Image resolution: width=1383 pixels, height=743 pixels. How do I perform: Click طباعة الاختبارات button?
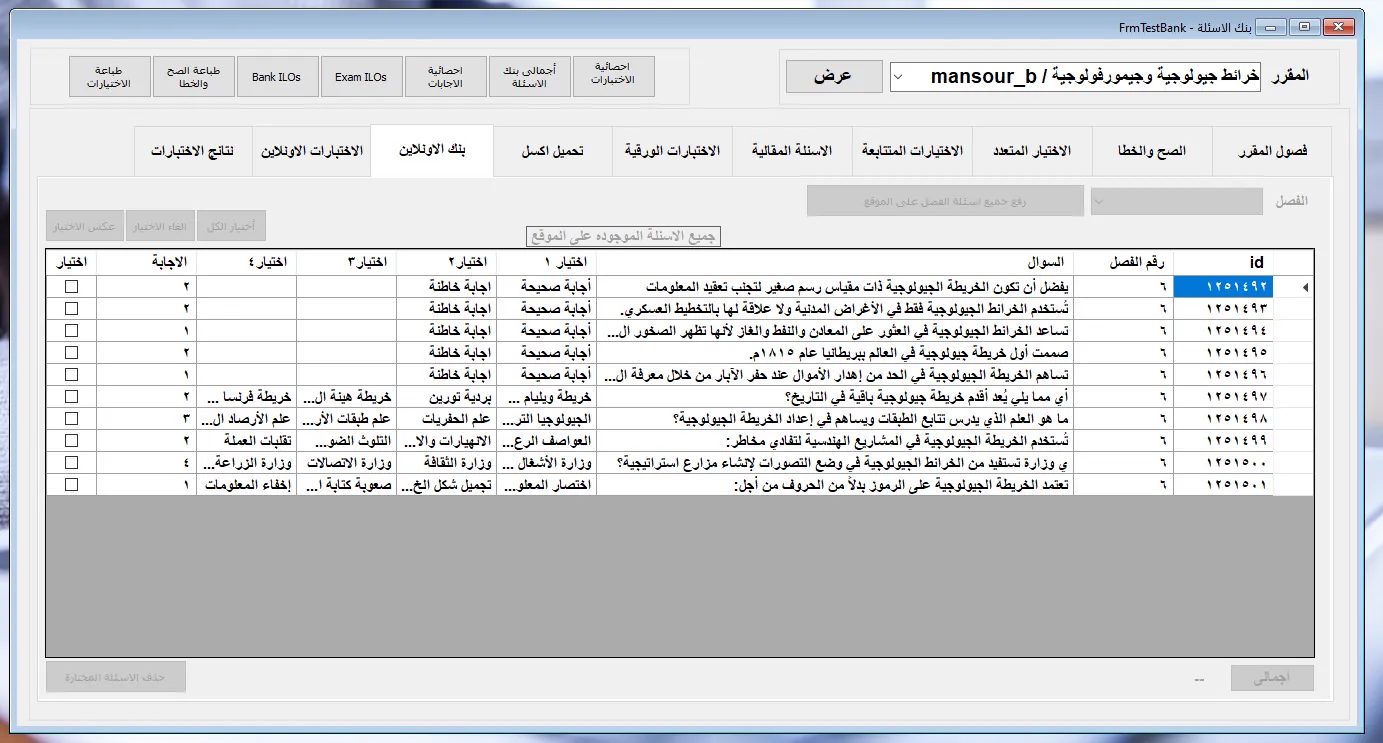coord(110,77)
